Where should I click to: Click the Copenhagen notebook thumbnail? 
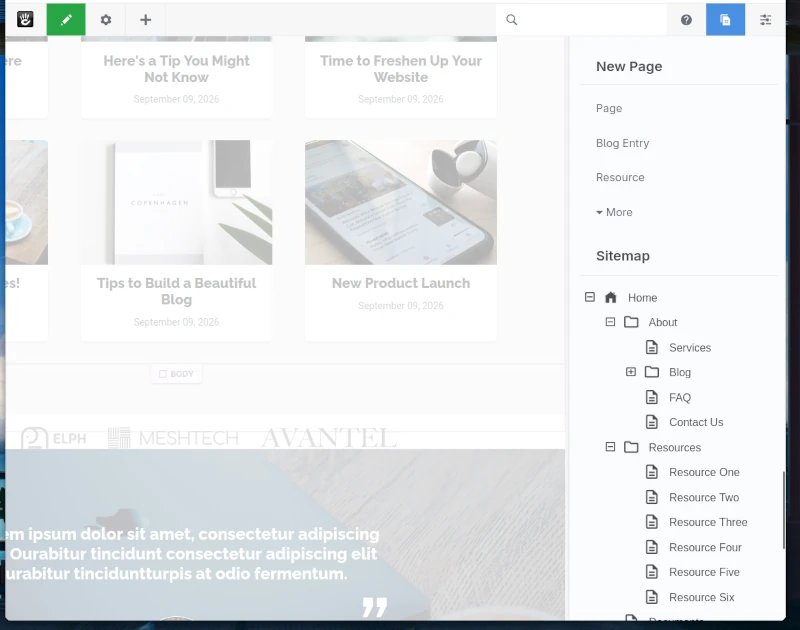click(177, 202)
